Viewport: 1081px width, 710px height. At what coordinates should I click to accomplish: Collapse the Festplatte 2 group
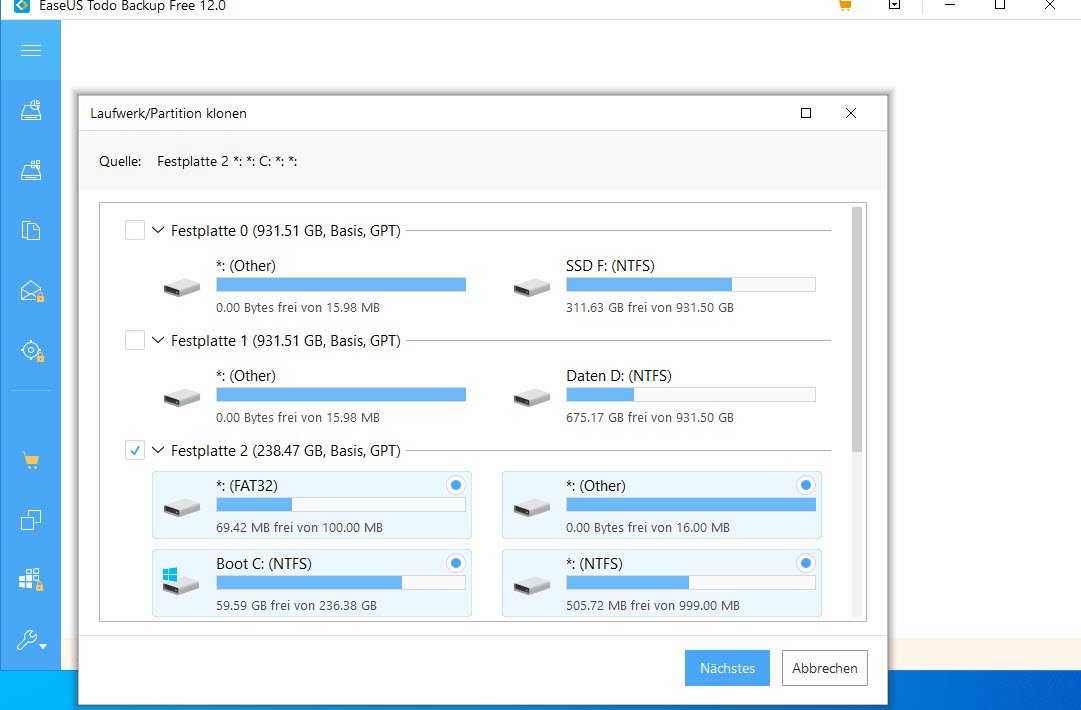pos(157,451)
